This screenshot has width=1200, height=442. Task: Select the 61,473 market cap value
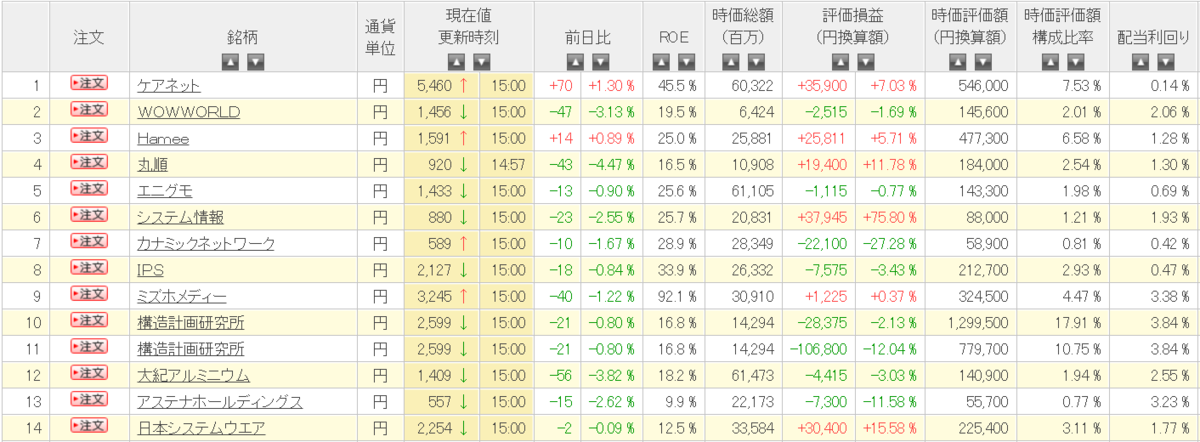[x=743, y=375]
